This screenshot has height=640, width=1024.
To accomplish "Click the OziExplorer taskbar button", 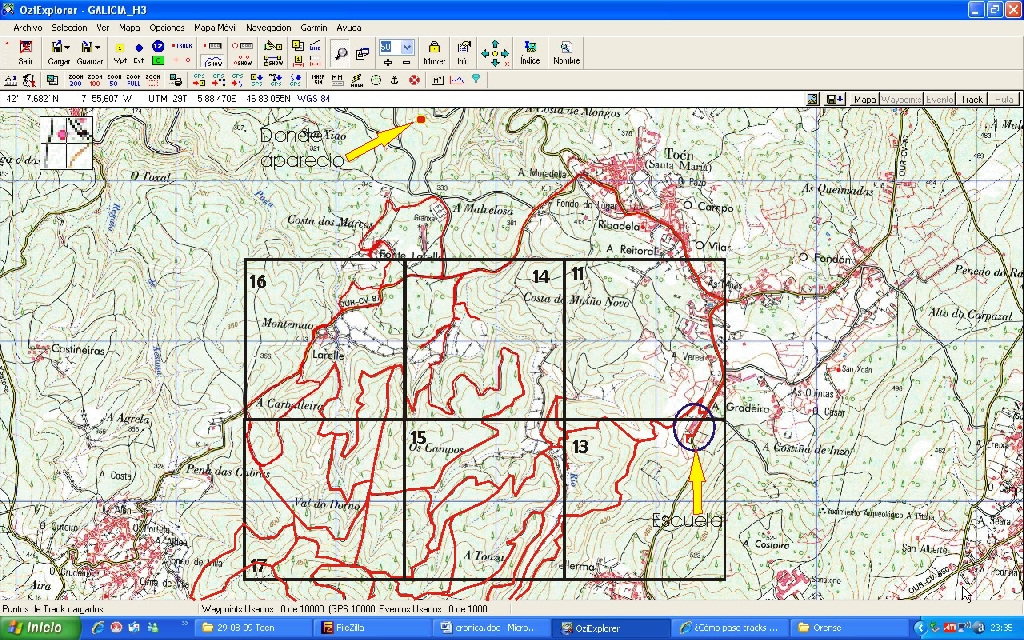I will [610, 628].
